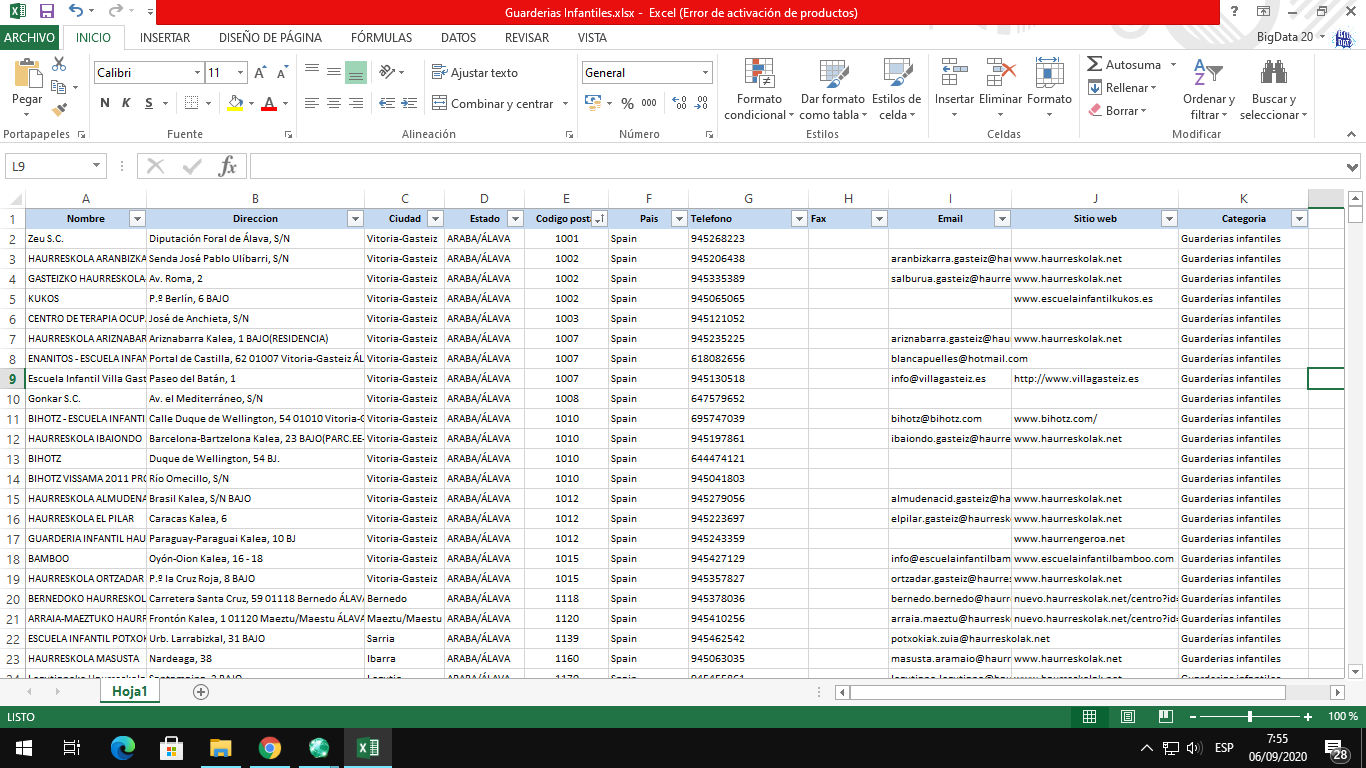Open the Formato cells menu
Screen dimensions: 1366x768
1049,89
